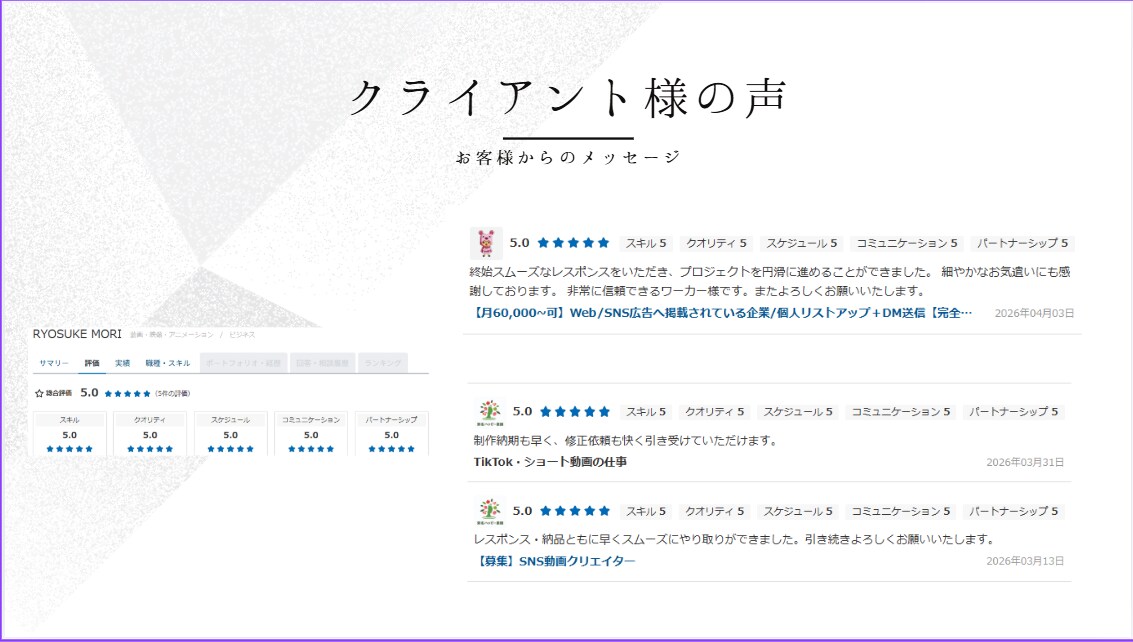Click the コミュニケーション 5 tag in first review
Viewport: 1133px width, 642px height.
(x=907, y=244)
